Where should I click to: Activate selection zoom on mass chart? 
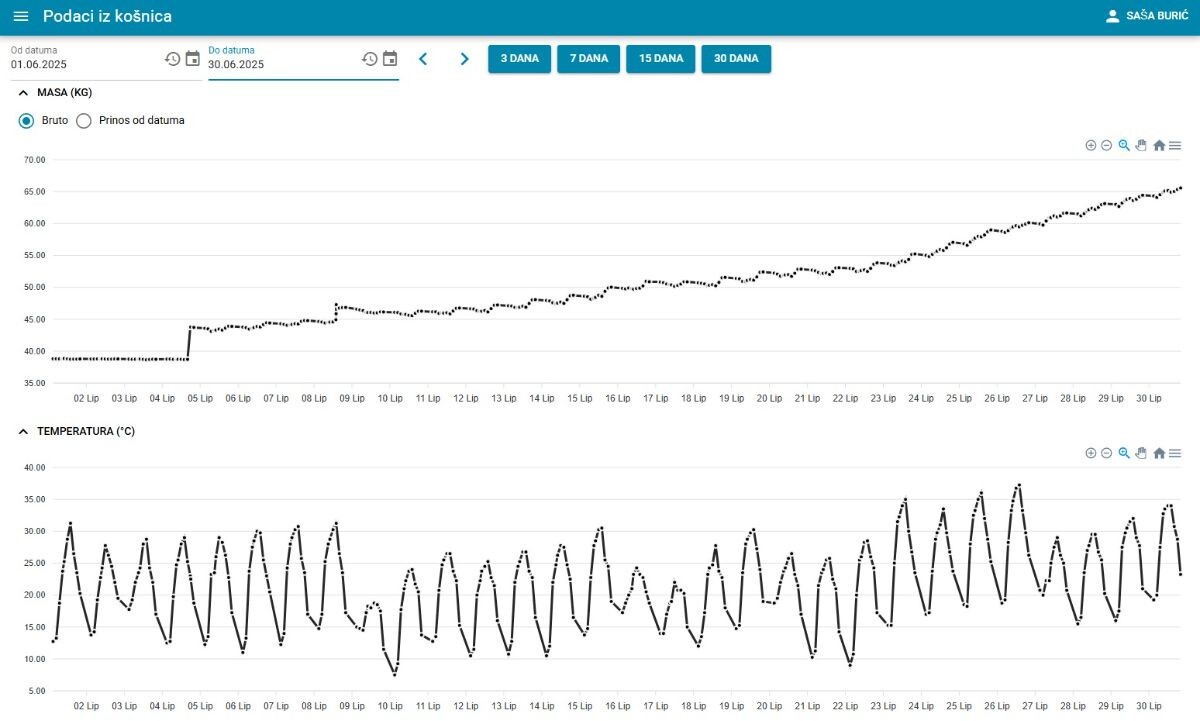(x=1124, y=146)
